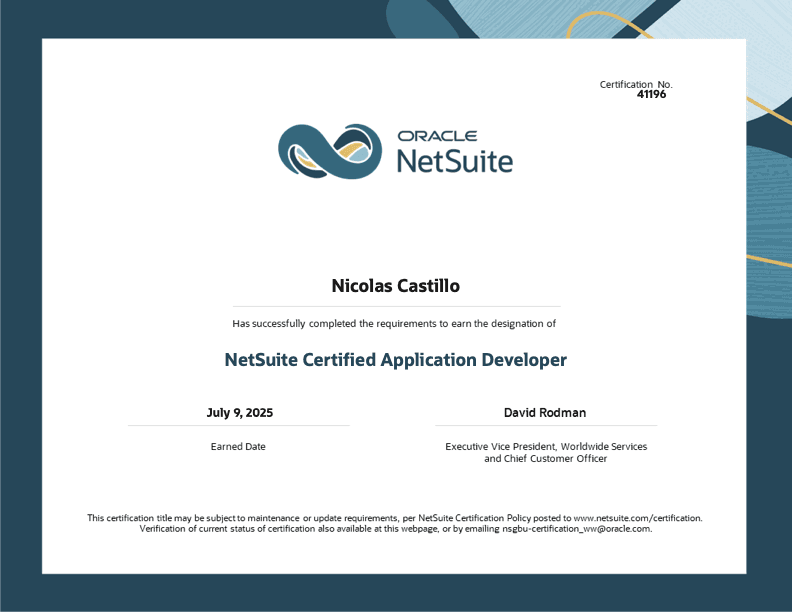
Task: Click 'and Chief Customer Officer' line
Action: pyautogui.click(x=546, y=458)
